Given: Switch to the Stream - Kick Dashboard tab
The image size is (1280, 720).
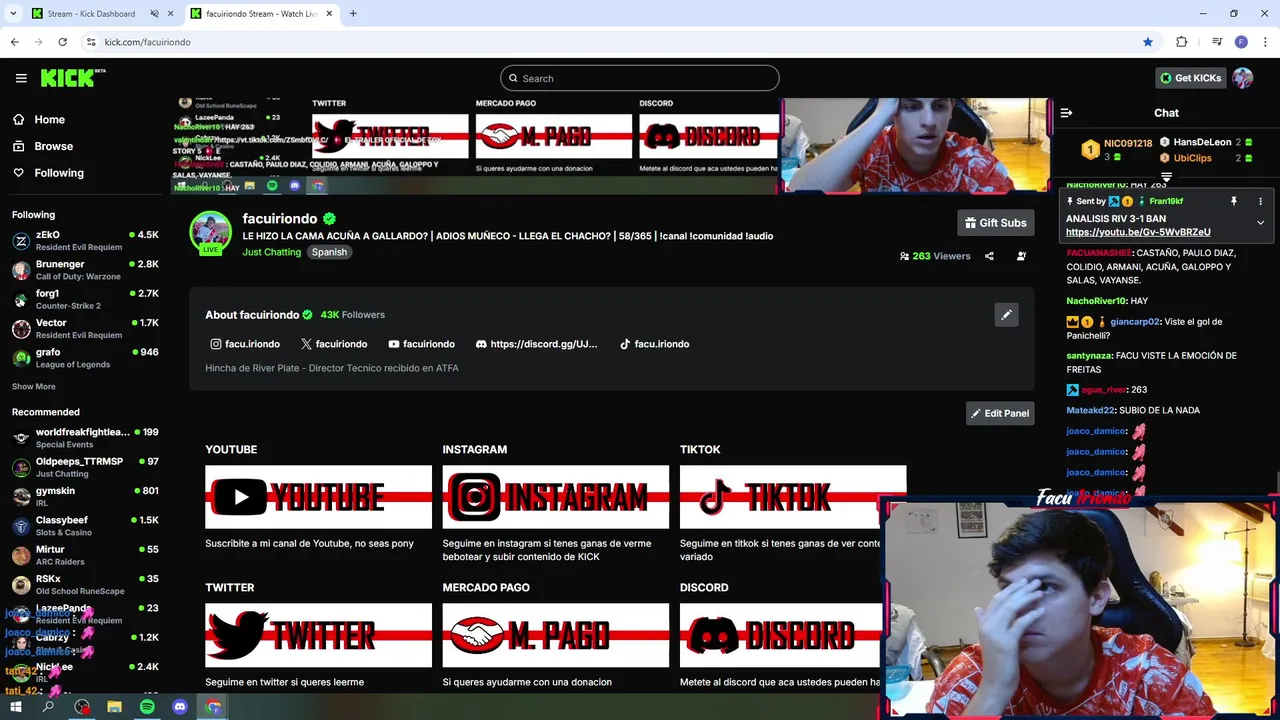Looking at the screenshot, I should tap(91, 14).
